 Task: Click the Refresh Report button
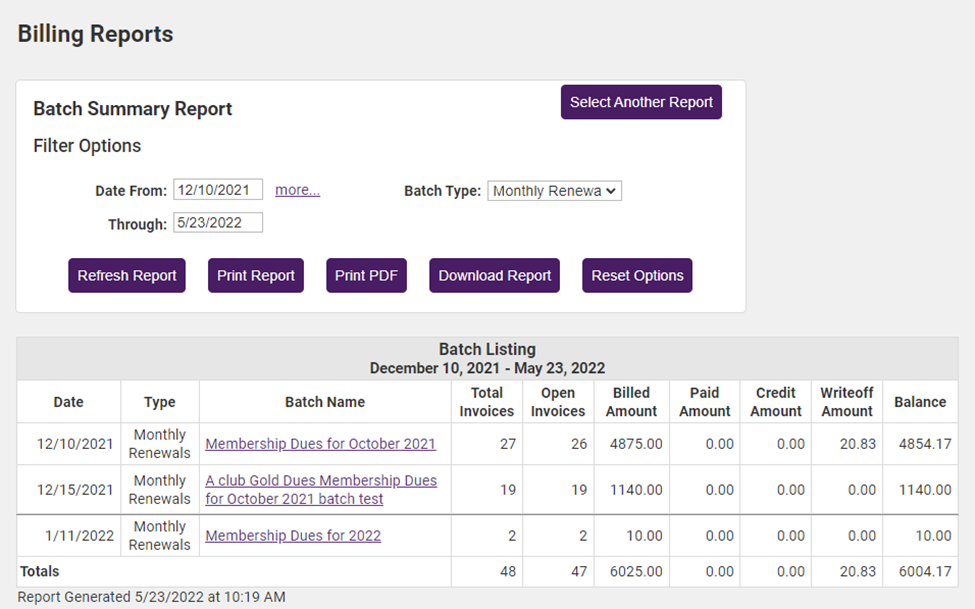126,275
